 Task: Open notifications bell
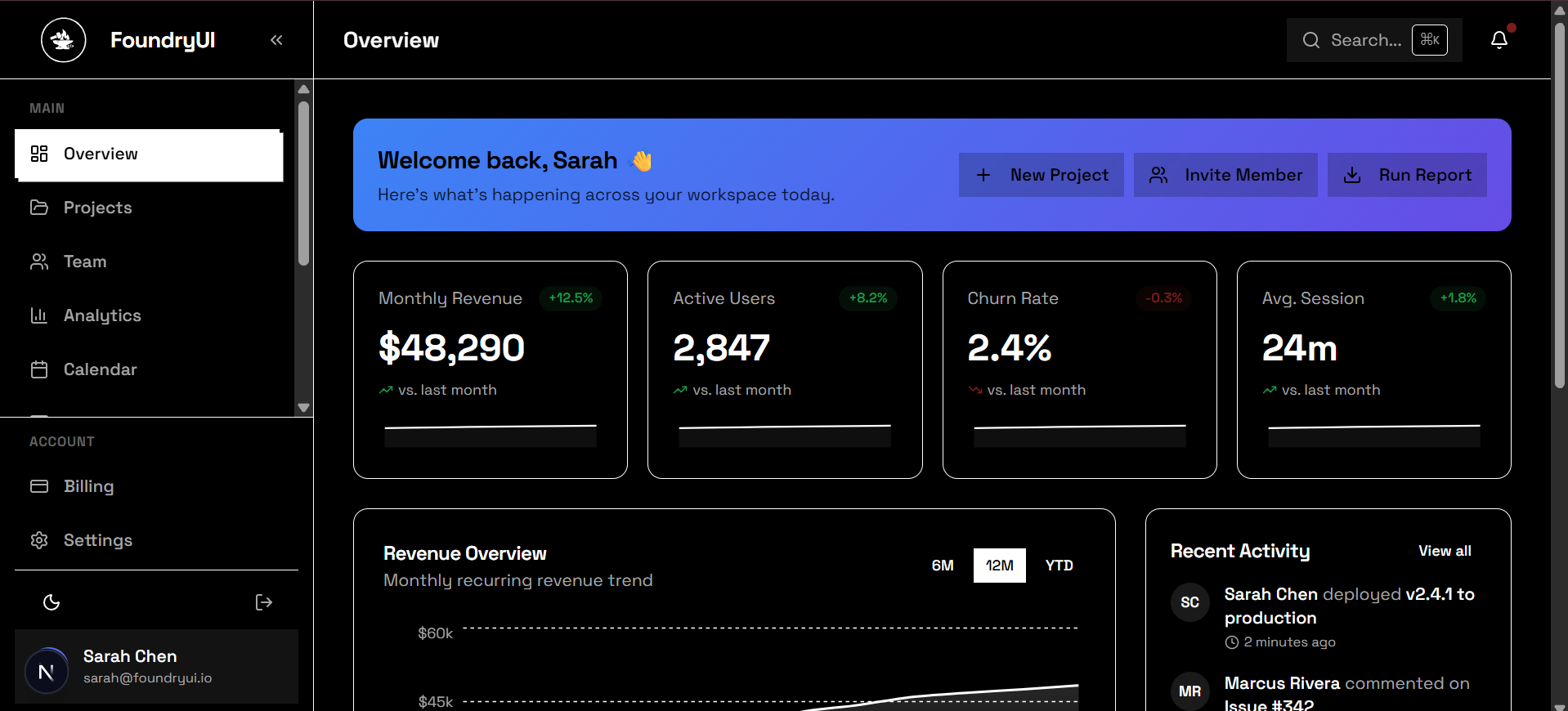coord(1499,39)
